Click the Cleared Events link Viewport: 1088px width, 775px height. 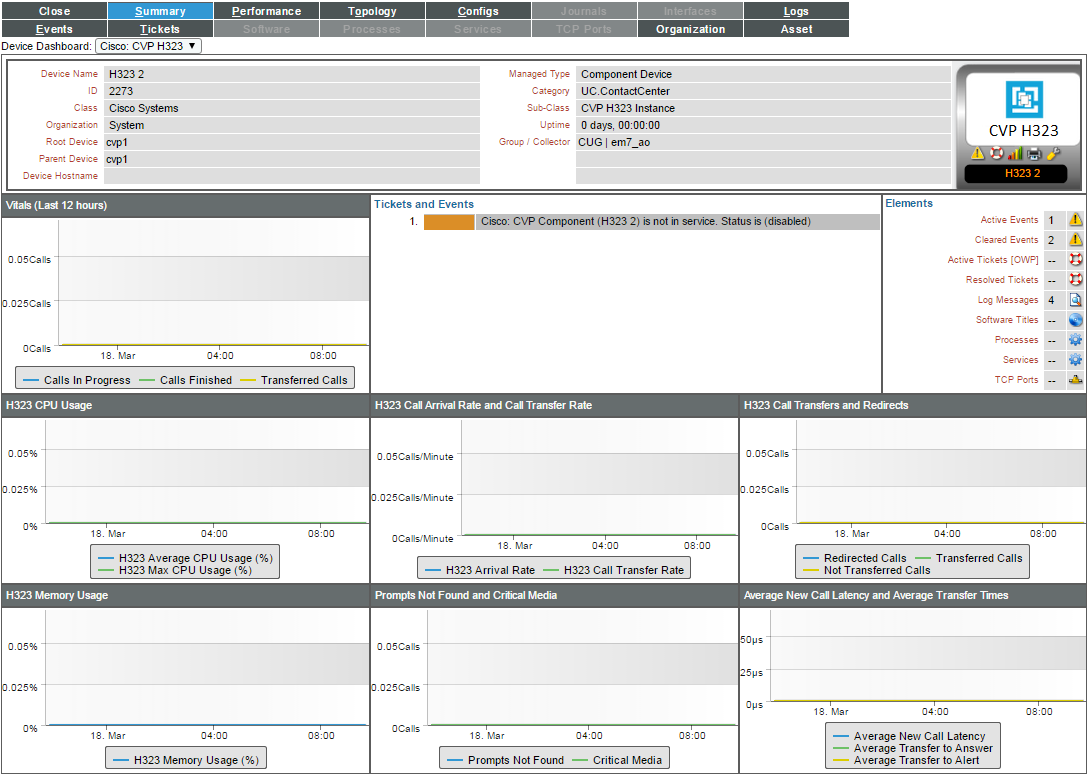pyautogui.click(x=1006, y=240)
